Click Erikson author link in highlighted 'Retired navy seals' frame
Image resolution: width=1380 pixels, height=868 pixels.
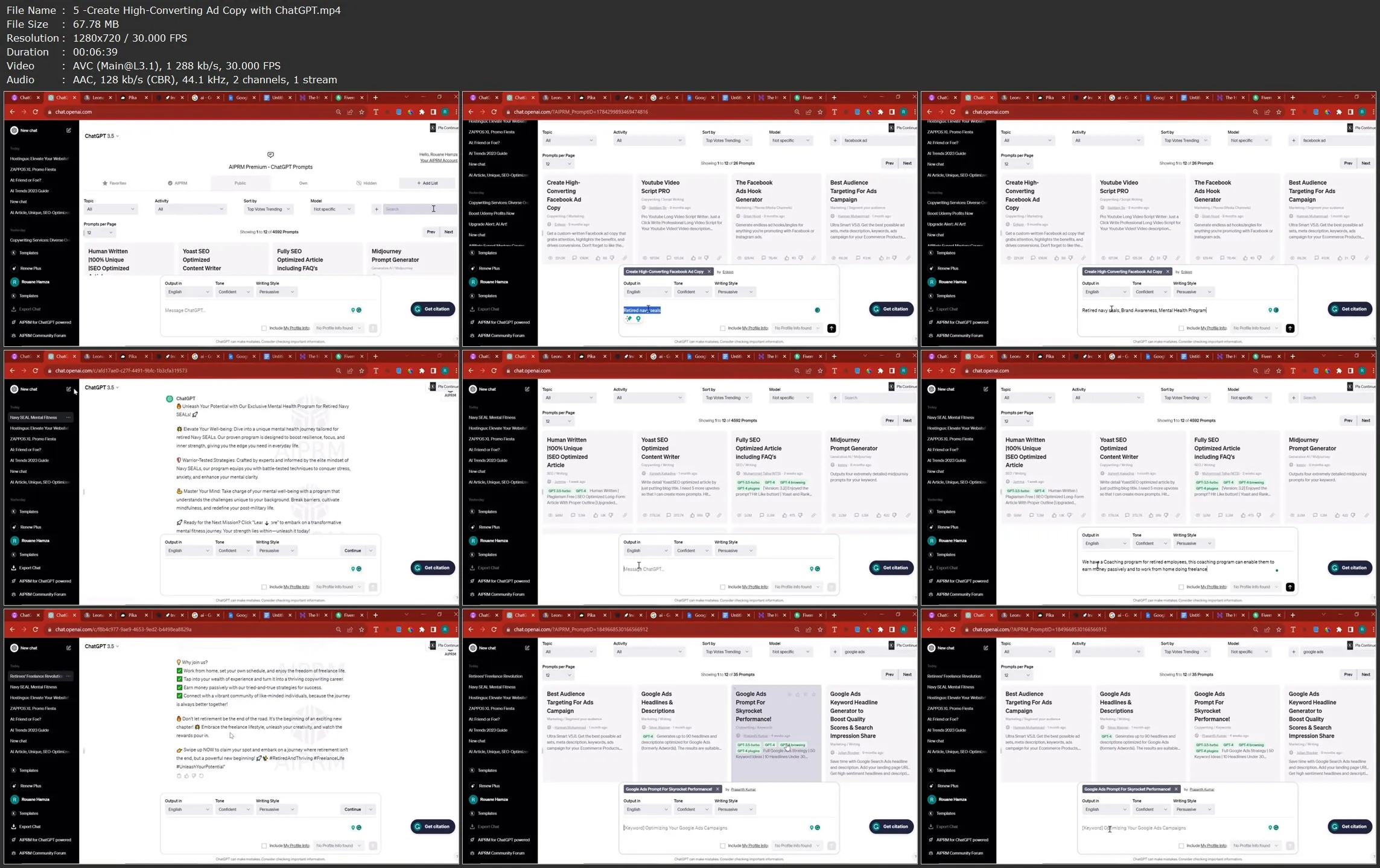[728, 271]
